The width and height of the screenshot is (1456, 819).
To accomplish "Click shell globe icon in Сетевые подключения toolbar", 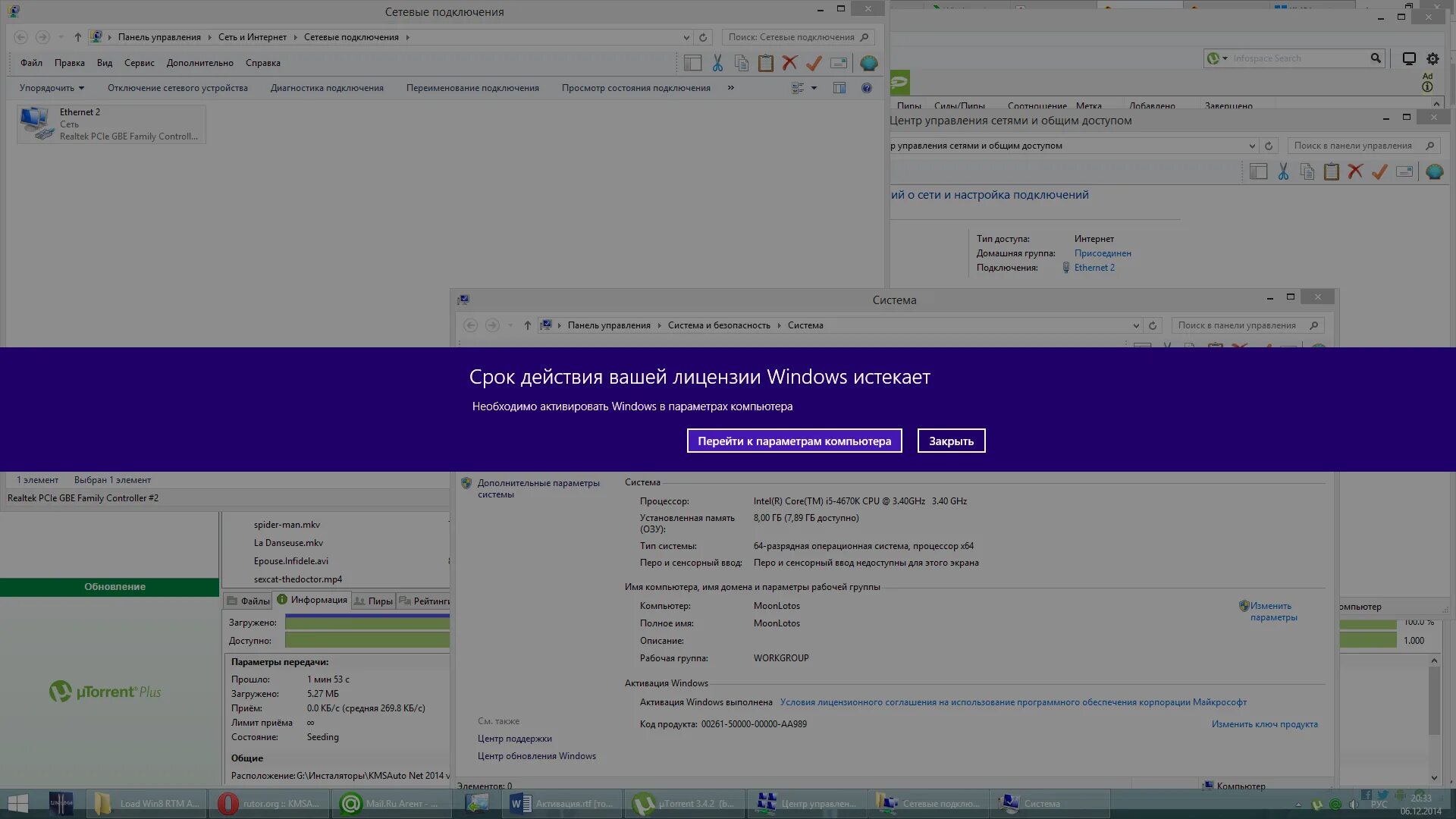I will tap(869, 64).
